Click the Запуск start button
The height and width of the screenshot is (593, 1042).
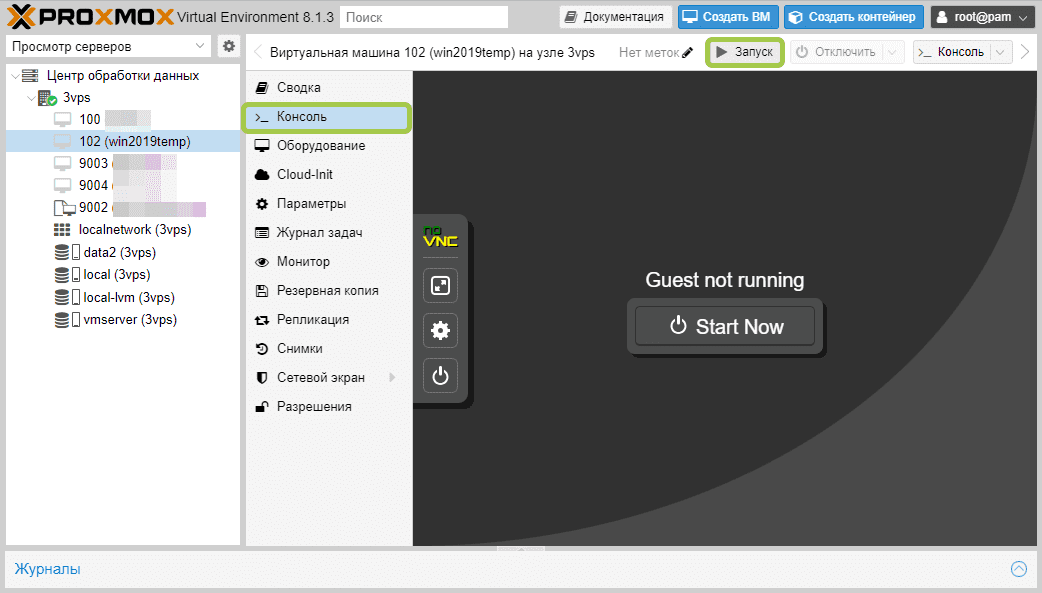coord(744,52)
